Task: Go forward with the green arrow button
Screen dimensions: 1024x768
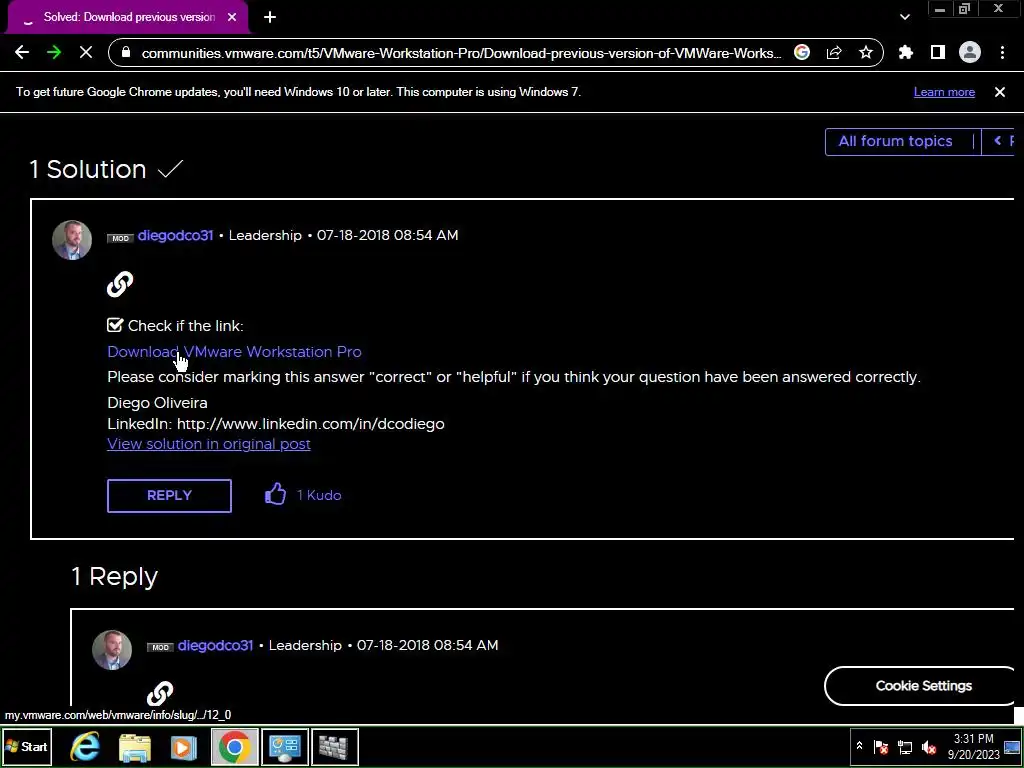Action: point(54,53)
